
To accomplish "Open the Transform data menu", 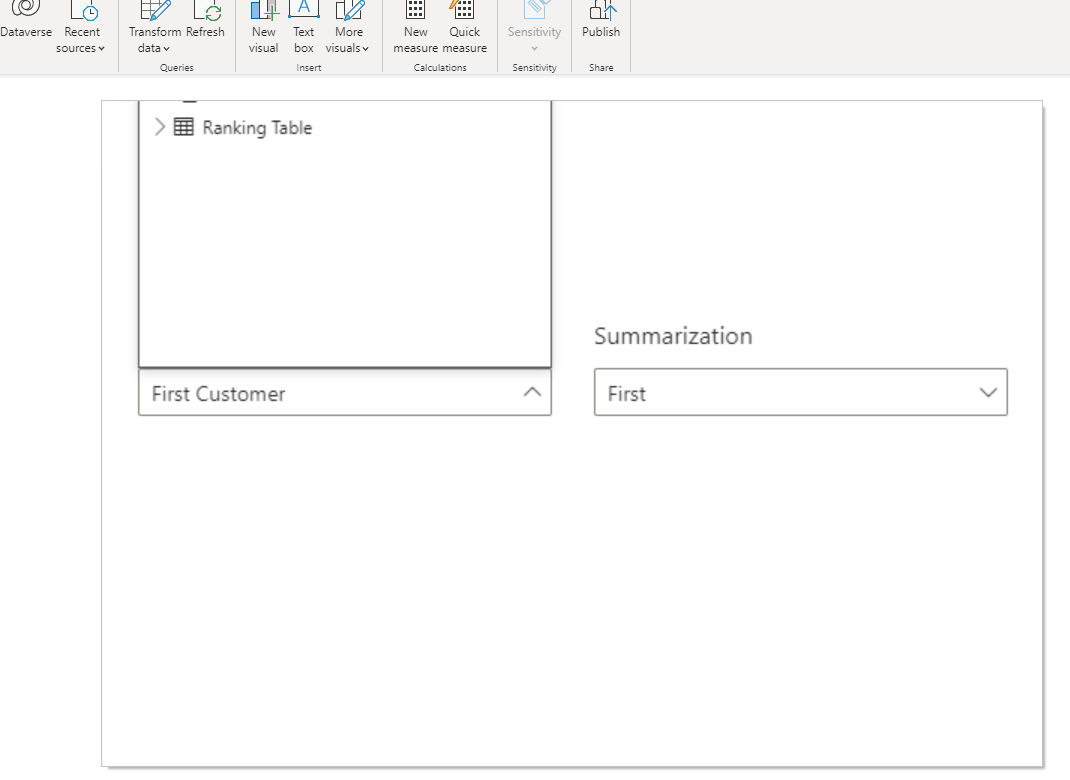I will [x=154, y=27].
